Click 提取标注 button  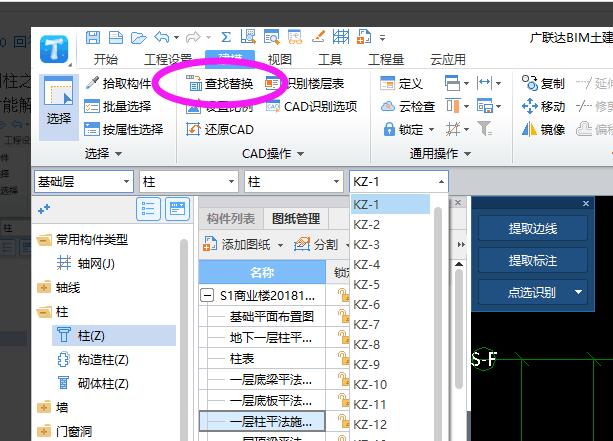click(532, 260)
